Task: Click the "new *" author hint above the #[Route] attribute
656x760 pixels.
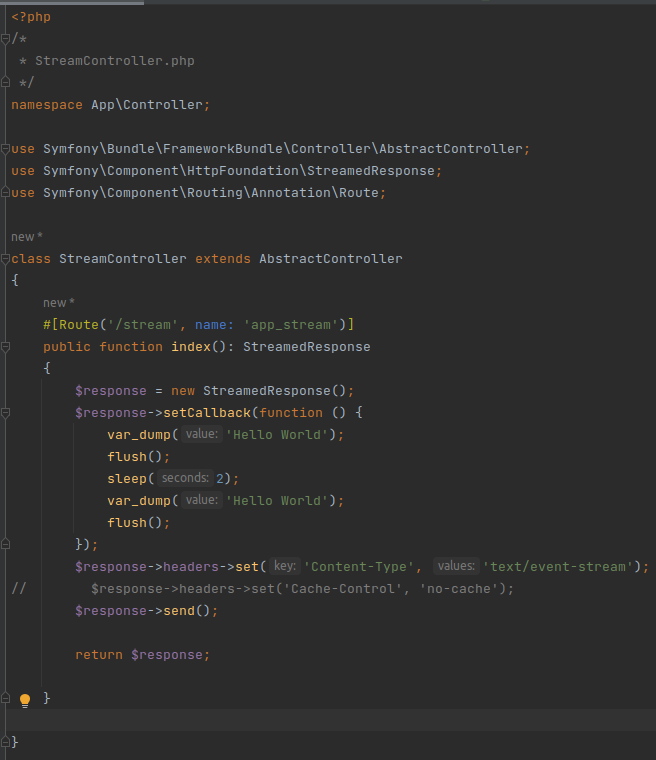Action: tap(59, 302)
